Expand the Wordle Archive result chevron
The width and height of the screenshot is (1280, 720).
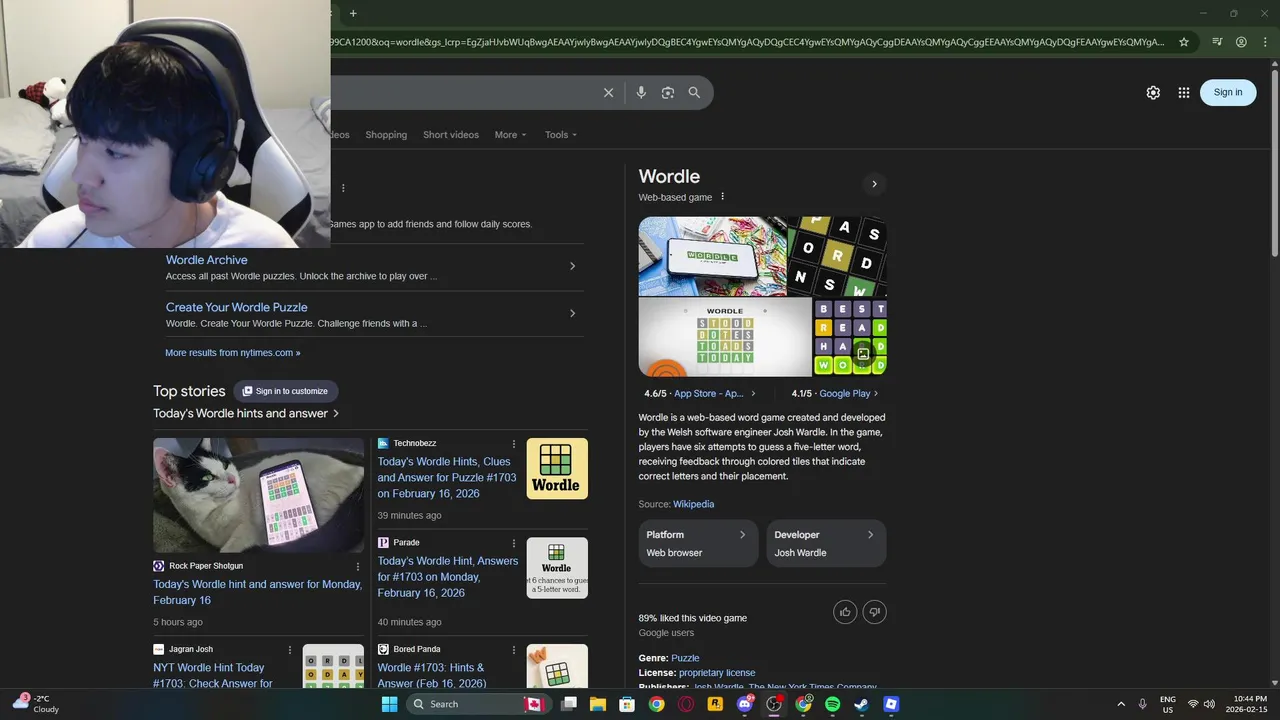point(572,266)
